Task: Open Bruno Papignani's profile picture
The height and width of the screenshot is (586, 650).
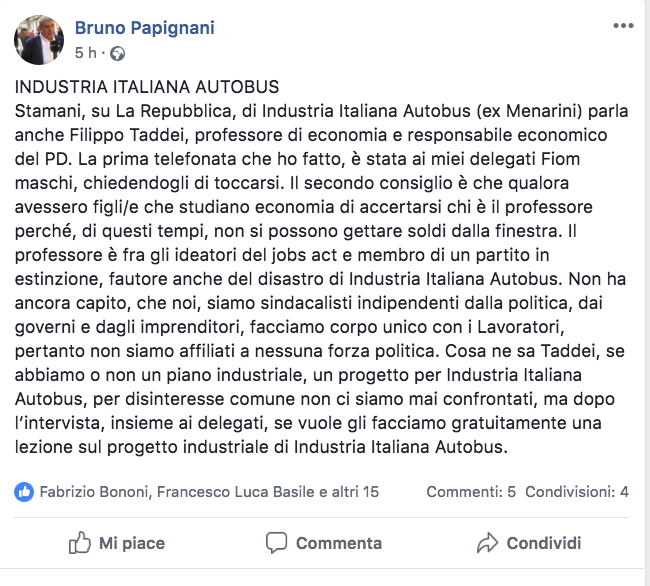Action: pos(39,40)
